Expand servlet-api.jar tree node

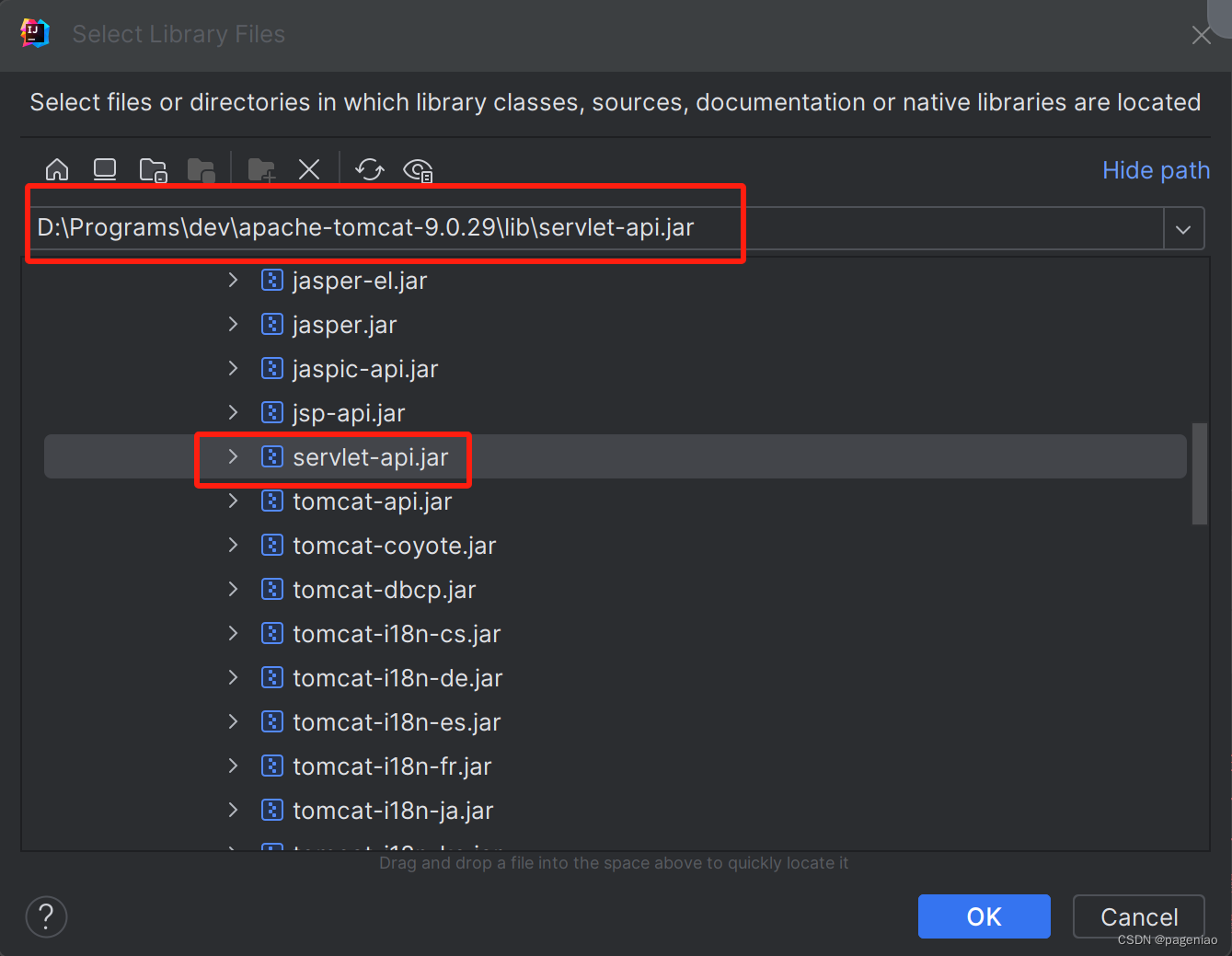pos(233,456)
